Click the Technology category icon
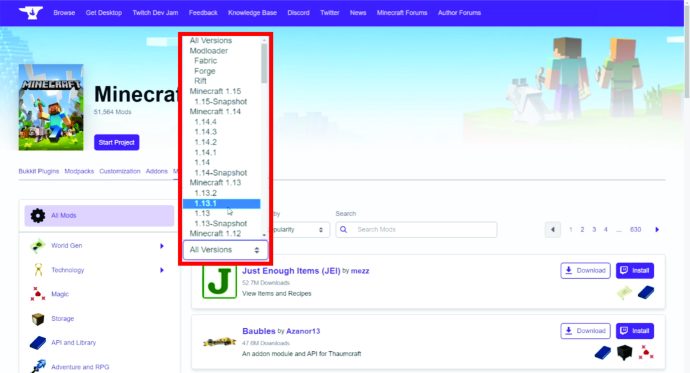The width and height of the screenshot is (690, 373). pyautogui.click(x=38, y=270)
